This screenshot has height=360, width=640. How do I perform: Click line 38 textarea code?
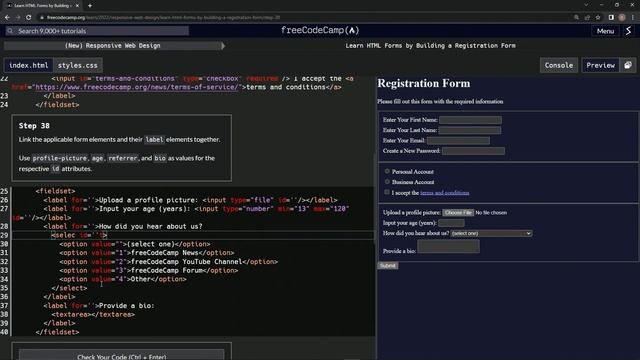93,314
